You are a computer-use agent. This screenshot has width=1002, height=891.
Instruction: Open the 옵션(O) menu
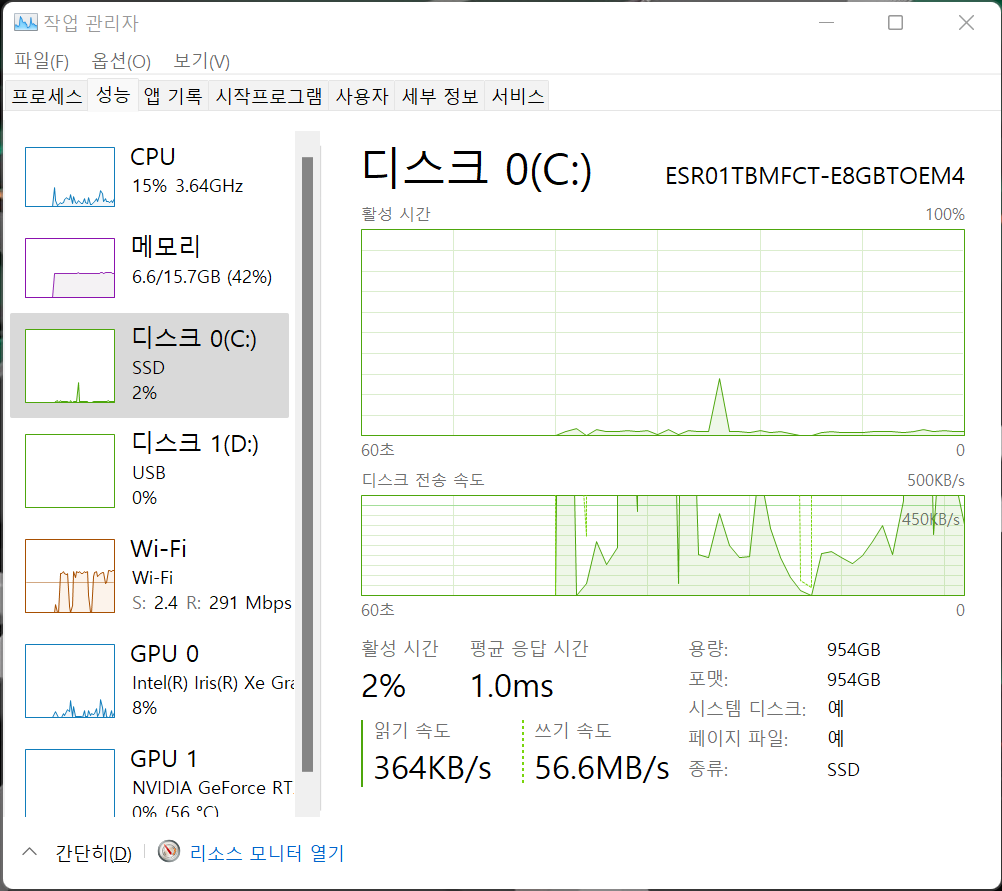121,61
